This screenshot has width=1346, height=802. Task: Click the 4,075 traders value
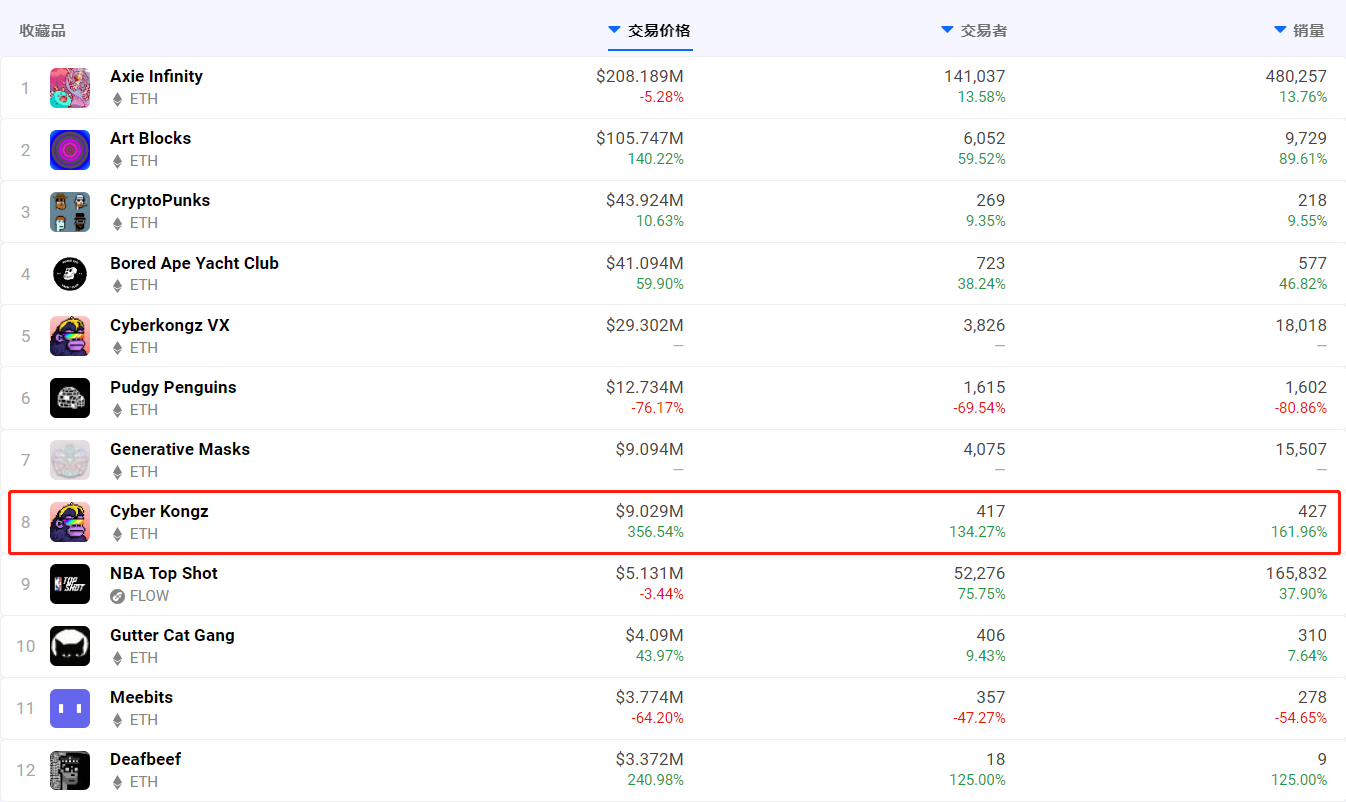pos(984,449)
